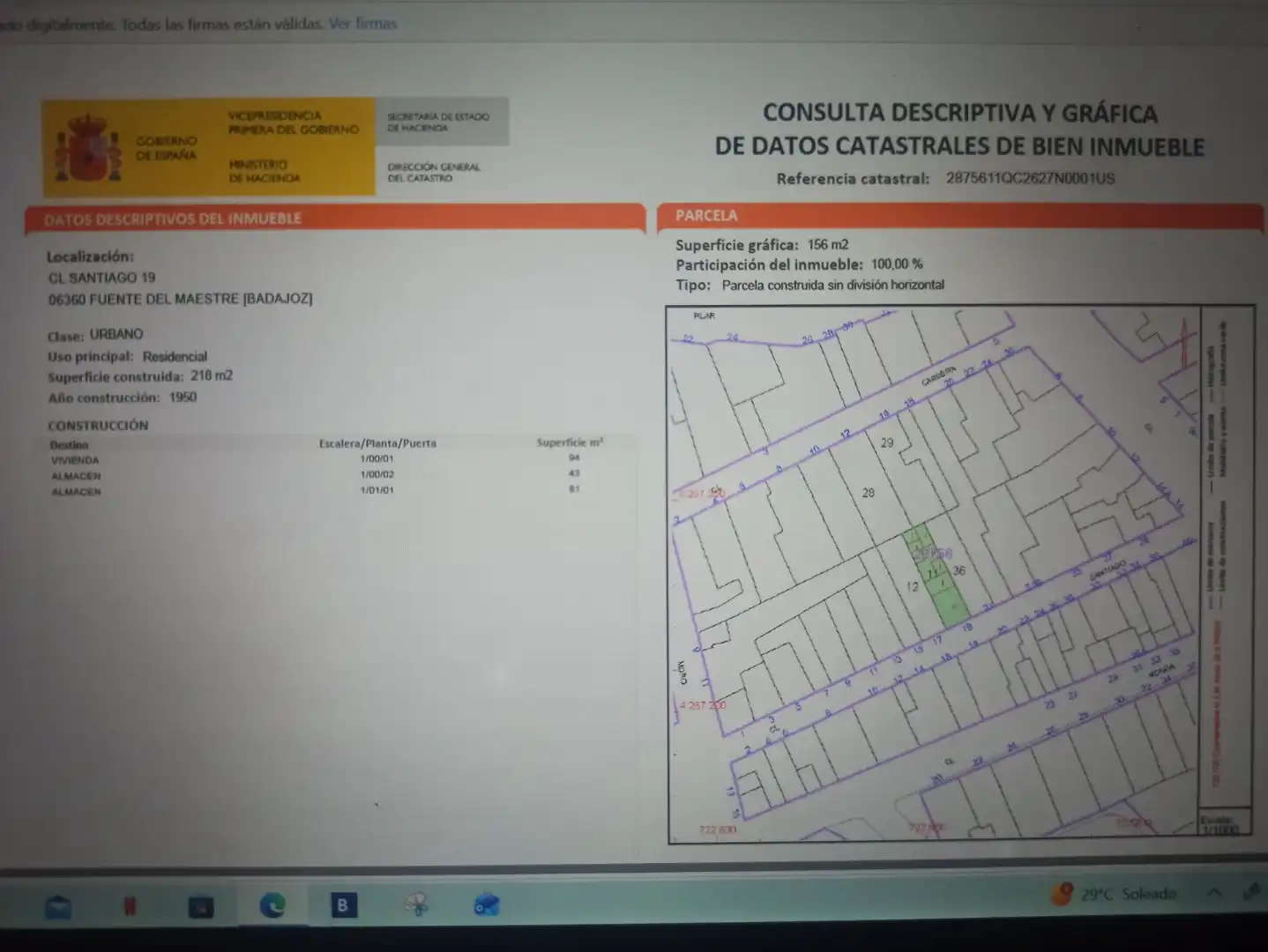Screen dimensions: 1268x952
Task: Click graphic surface value '156 m2'
Action: coord(827,244)
